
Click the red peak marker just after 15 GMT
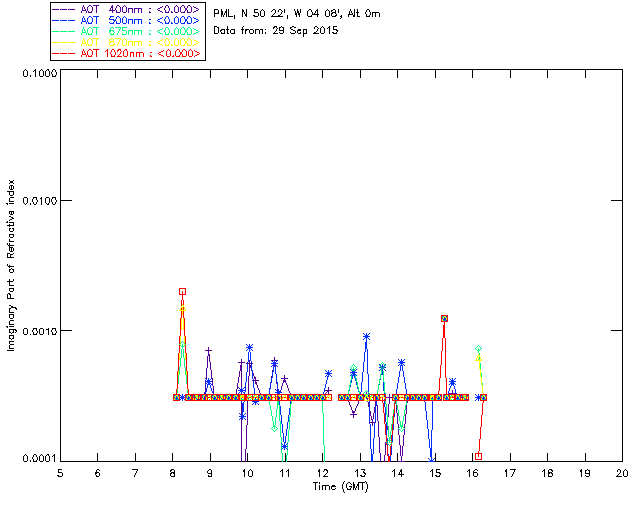[444, 318]
